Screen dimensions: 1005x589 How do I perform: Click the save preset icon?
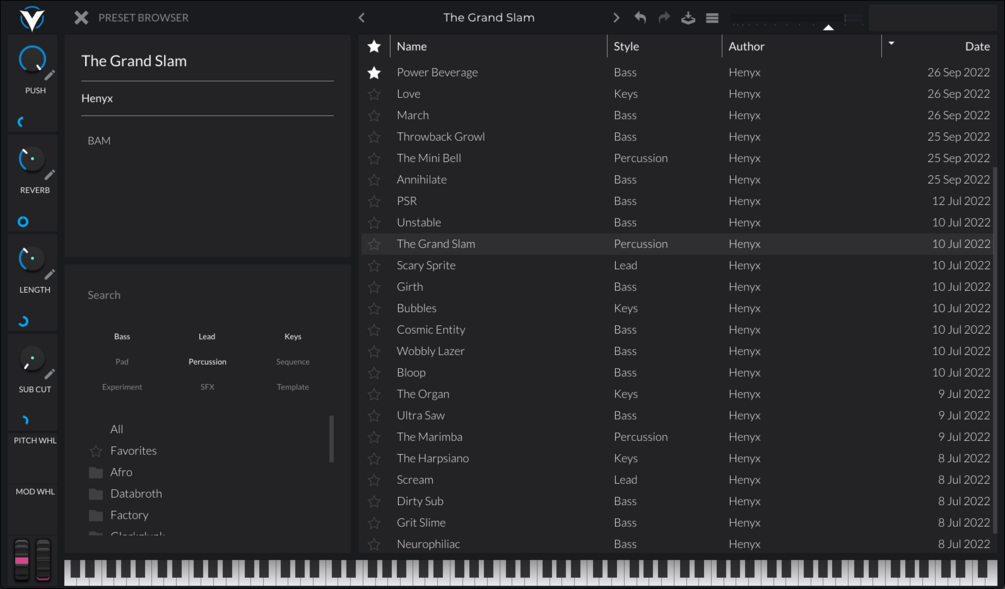click(688, 18)
